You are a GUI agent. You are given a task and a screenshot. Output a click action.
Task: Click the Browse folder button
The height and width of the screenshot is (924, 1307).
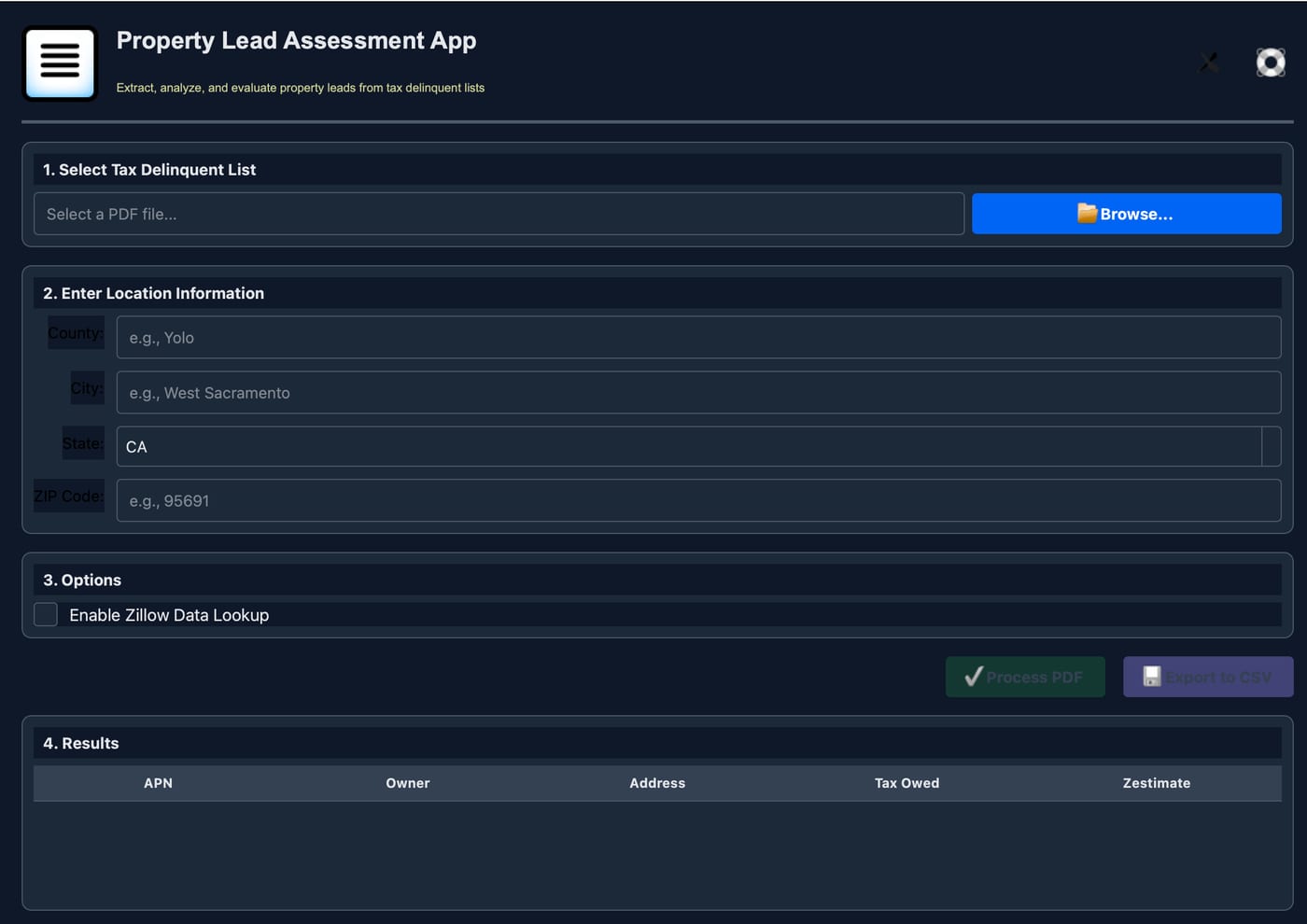pyautogui.click(x=1126, y=214)
